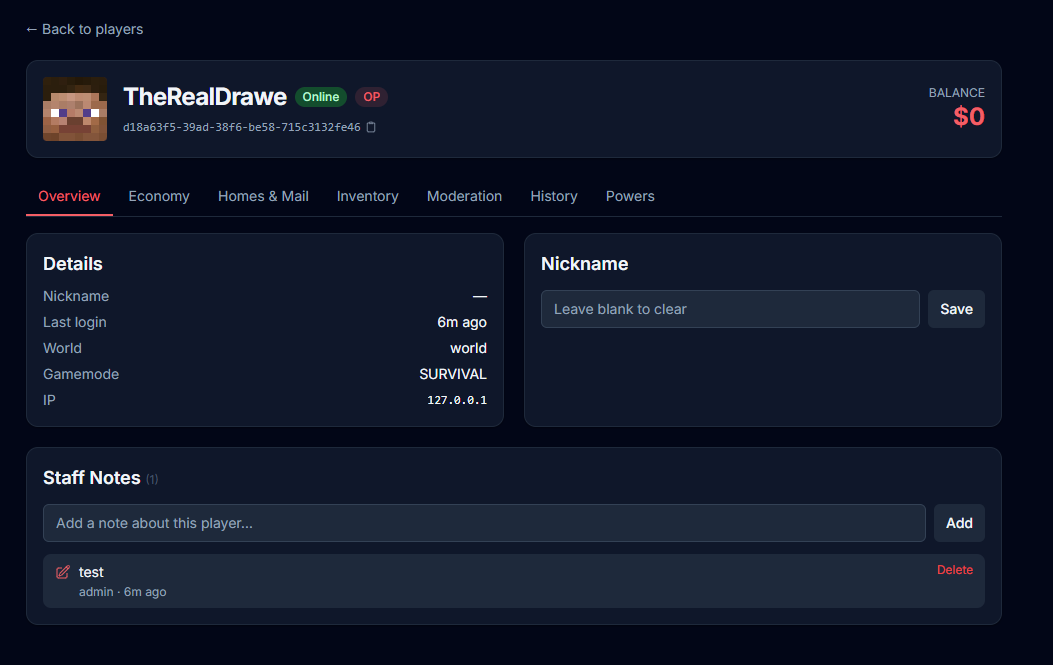Switch to the Inventory tab
This screenshot has height=665, width=1053.
[367, 196]
